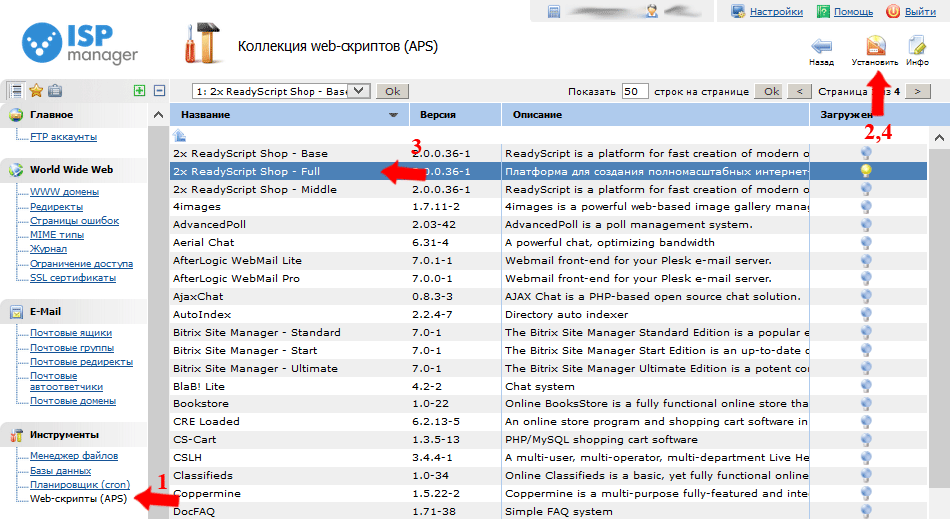This screenshot has width=950, height=519.
Task: Click the user avatar icon in top bar
Action: pyautogui.click(x=652, y=11)
